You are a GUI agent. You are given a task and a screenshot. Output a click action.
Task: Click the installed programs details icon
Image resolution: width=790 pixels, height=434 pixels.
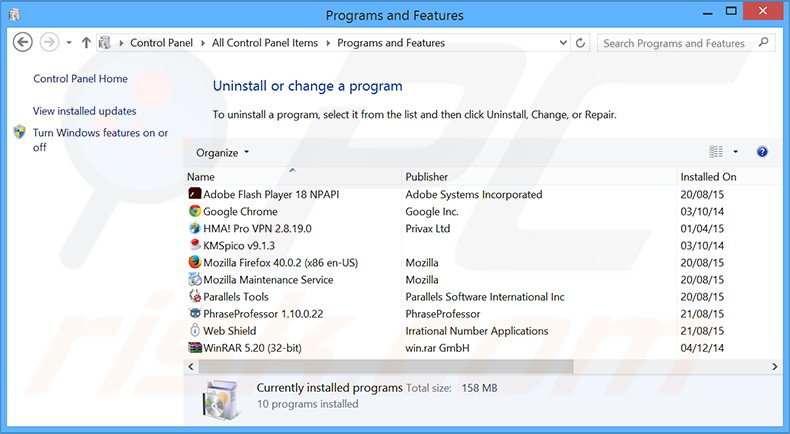[x=222, y=401]
